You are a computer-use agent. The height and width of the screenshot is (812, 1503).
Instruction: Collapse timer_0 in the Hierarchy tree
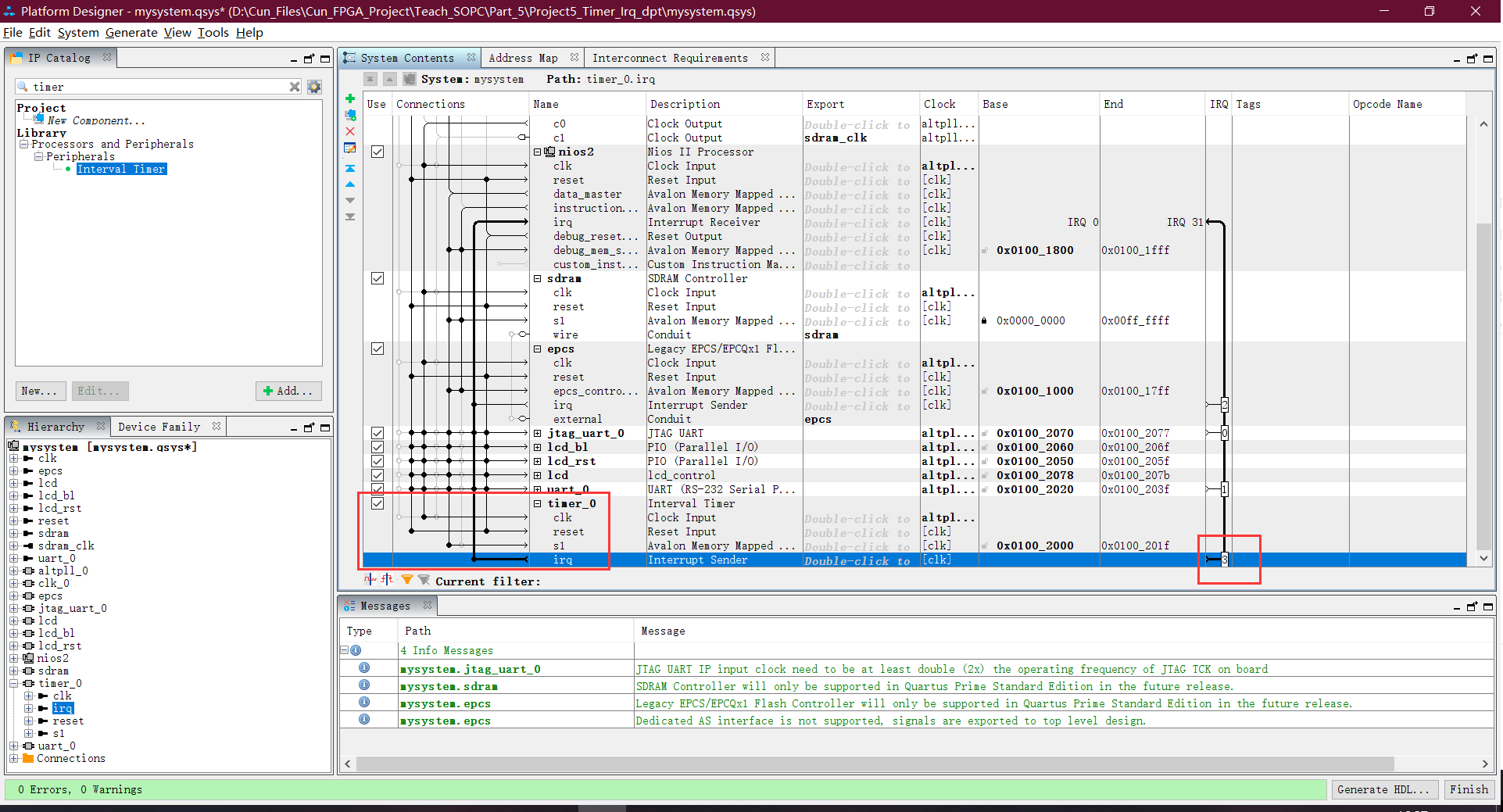14,683
